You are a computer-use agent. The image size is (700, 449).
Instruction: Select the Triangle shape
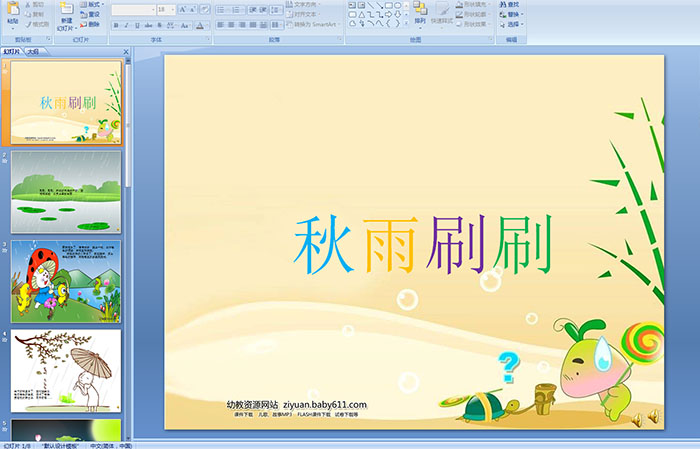pos(362,15)
